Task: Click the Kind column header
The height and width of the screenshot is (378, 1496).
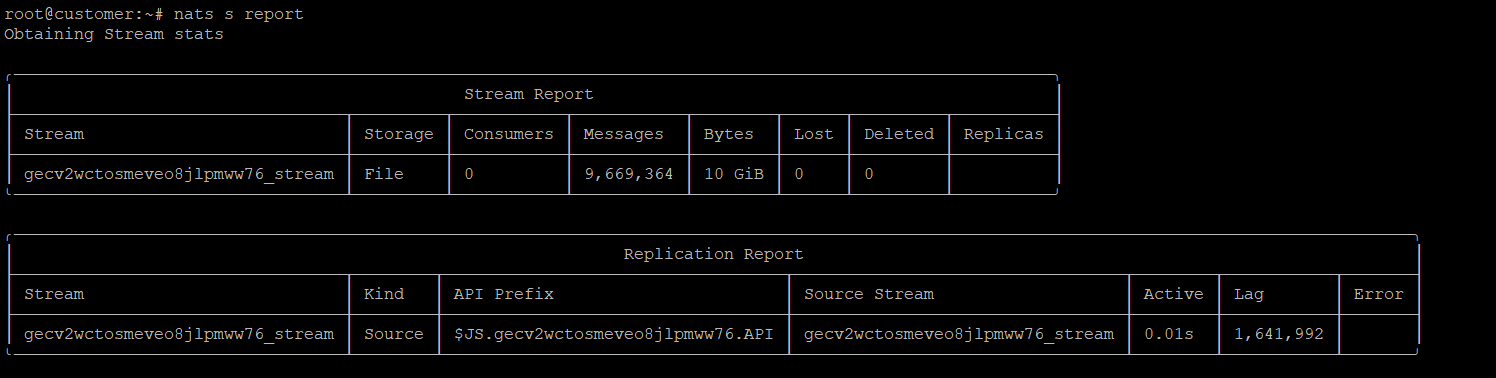Action: (x=384, y=294)
